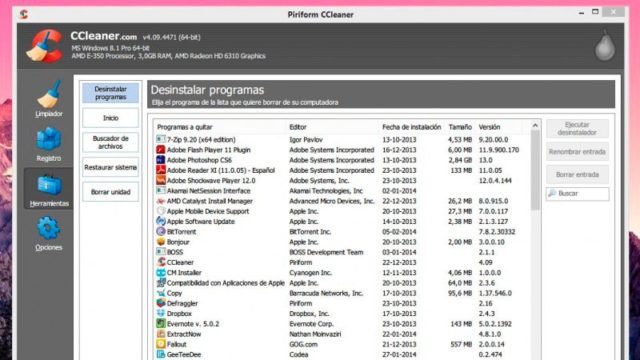
Task: Click the Bonjour program icon
Action: 161,242
